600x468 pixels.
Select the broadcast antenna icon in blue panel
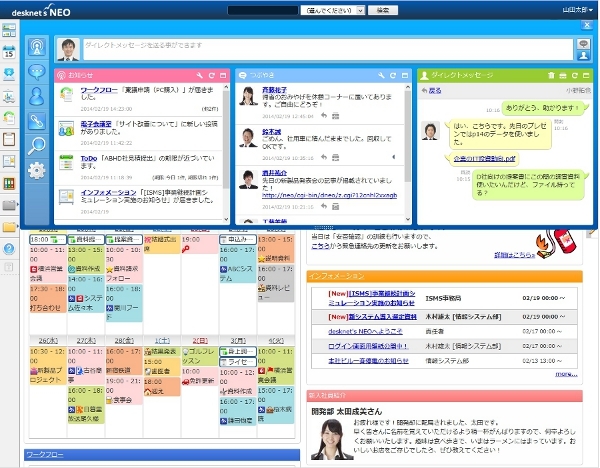[x=37, y=47]
